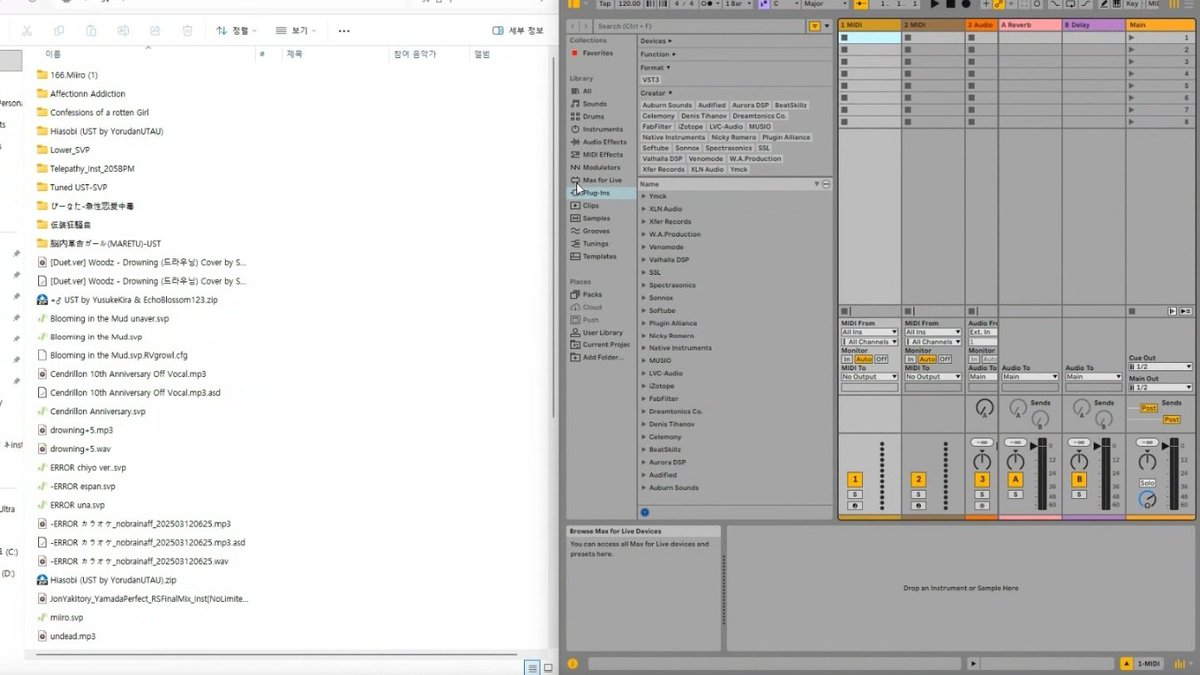This screenshot has height=675, width=1200.
Task: Open Sounds category in Ableton browser
Action: click(594, 104)
